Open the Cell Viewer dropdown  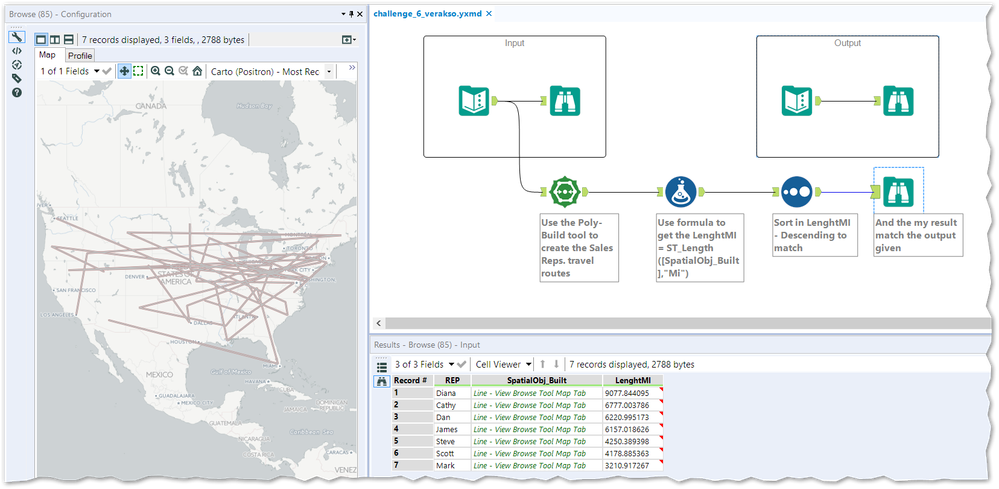click(x=503, y=365)
